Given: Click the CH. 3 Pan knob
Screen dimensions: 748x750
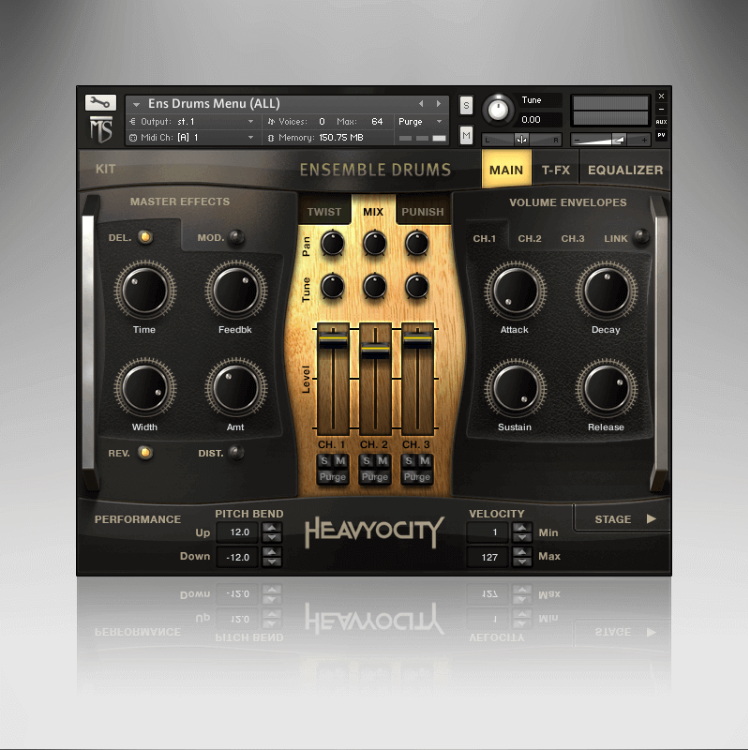Looking at the screenshot, I should click(417, 243).
